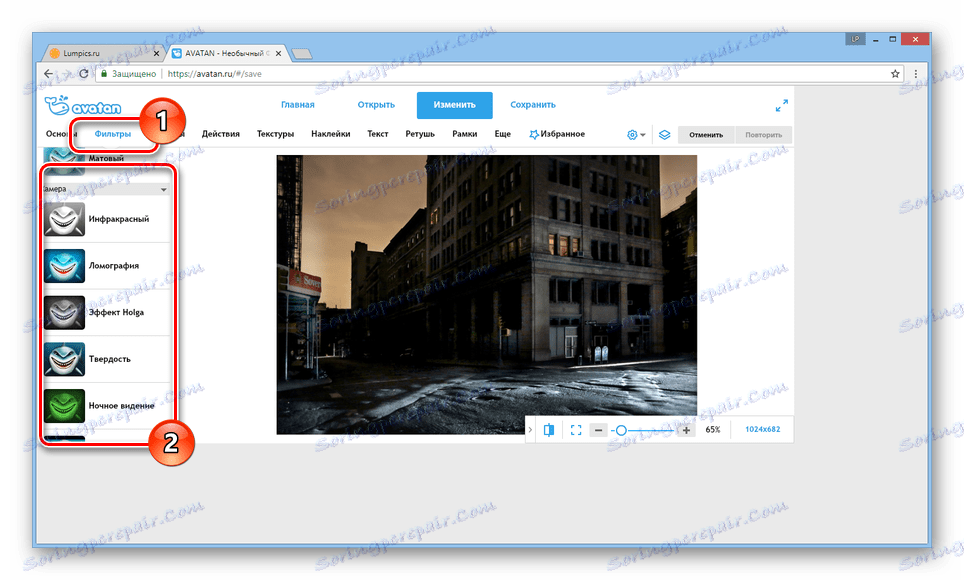Close the AVATAN browser tab
This screenshot has height=580, width=964.
[x=279, y=54]
